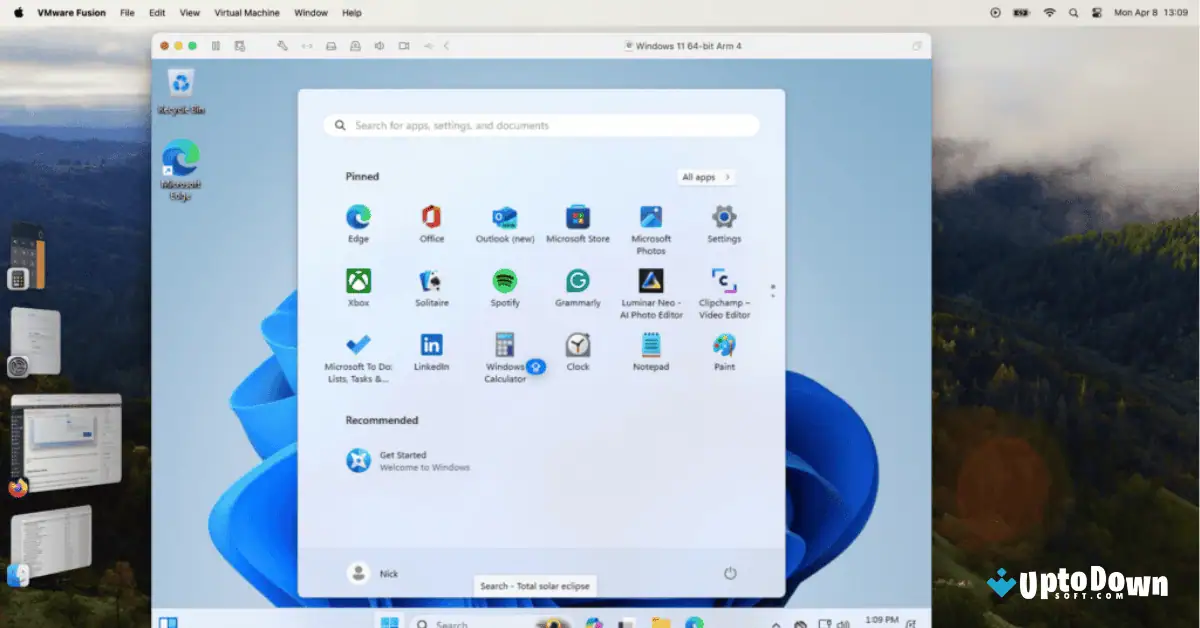
Task: Select the Xbox app icon
Action: 358,282
